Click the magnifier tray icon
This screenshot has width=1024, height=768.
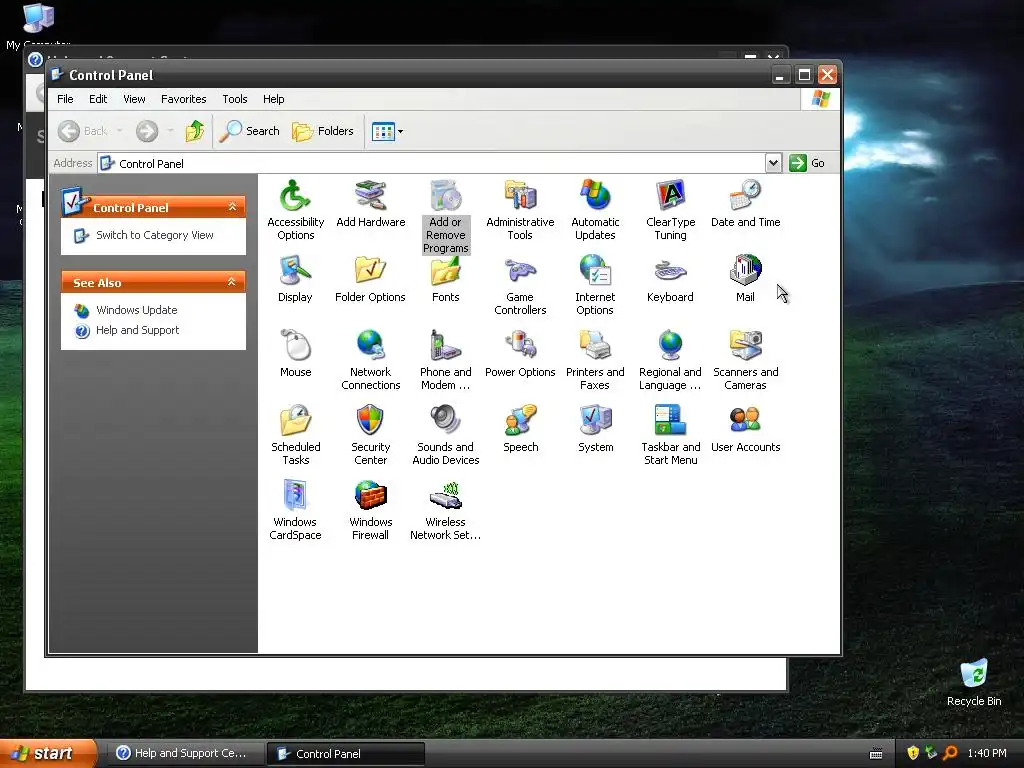coord(950,754)
